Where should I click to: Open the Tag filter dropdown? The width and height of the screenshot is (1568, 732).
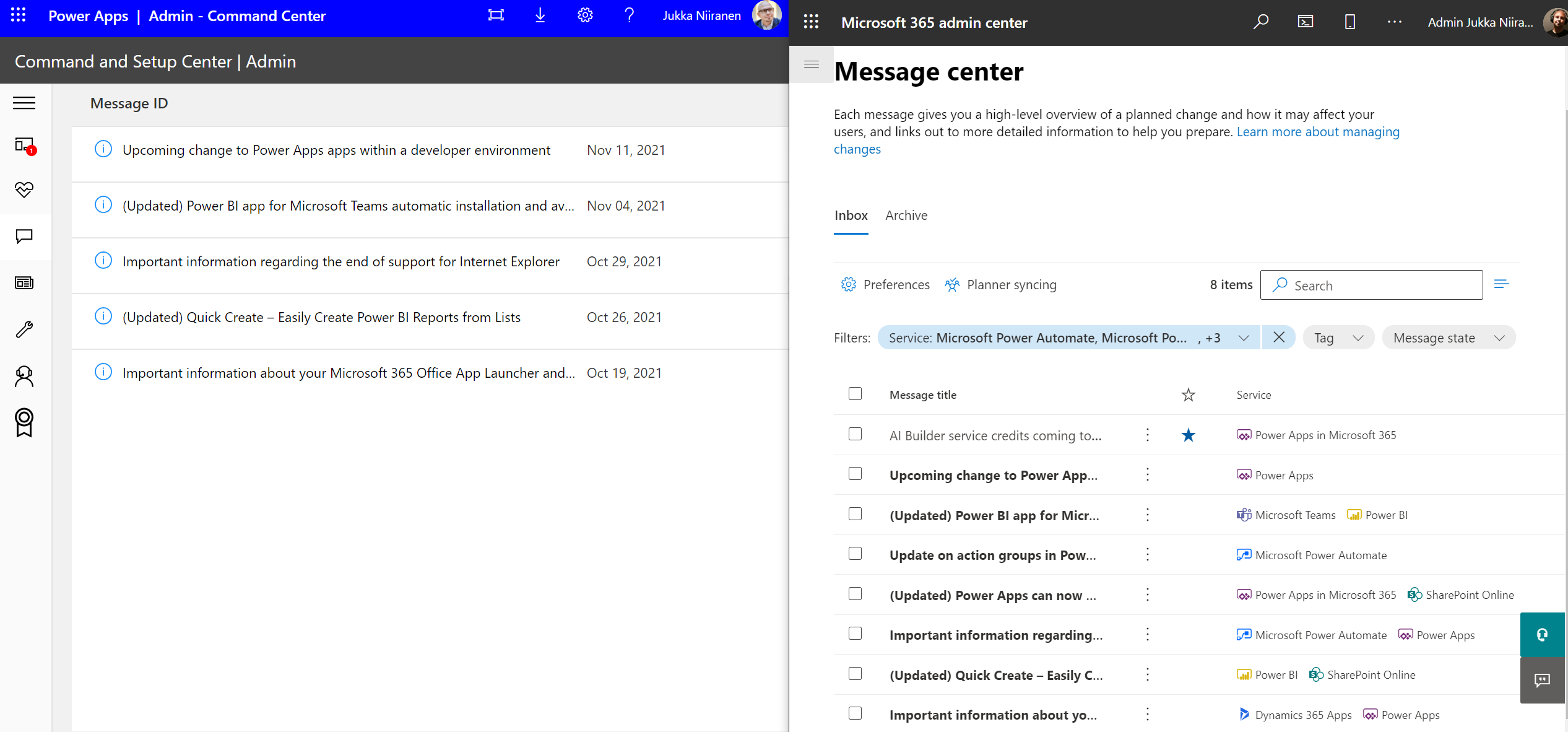(1338, 338)
